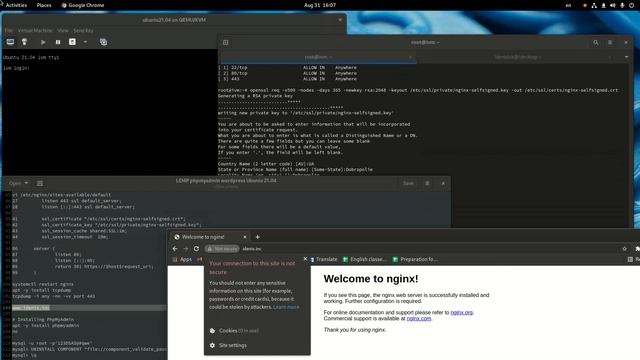This screenshot has width=640, height=360.
Task: Open the Preparation fo... bookmark
Action: click(x=415, y=259)
